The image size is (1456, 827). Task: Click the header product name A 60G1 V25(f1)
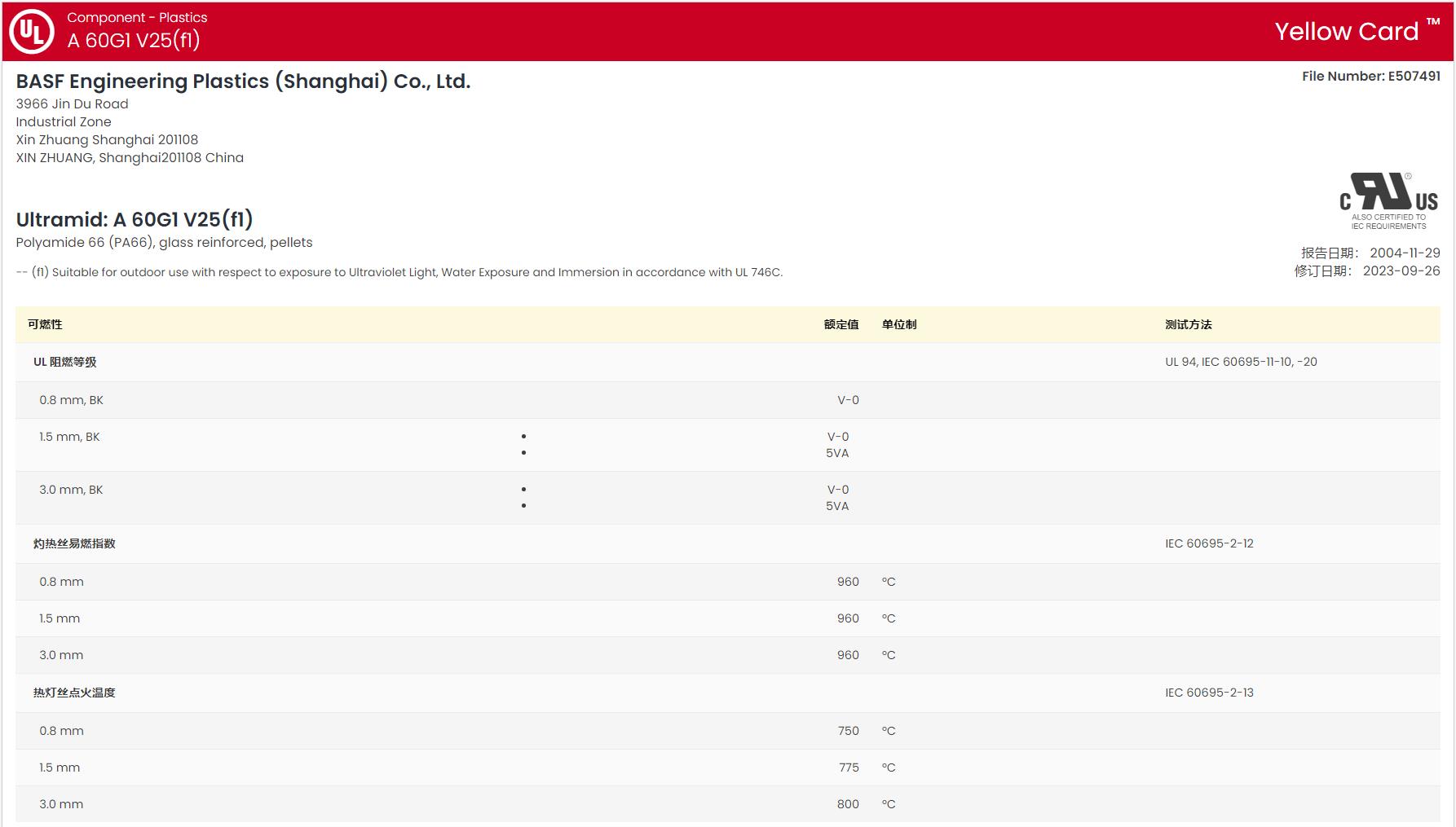[x=134, y=40]
